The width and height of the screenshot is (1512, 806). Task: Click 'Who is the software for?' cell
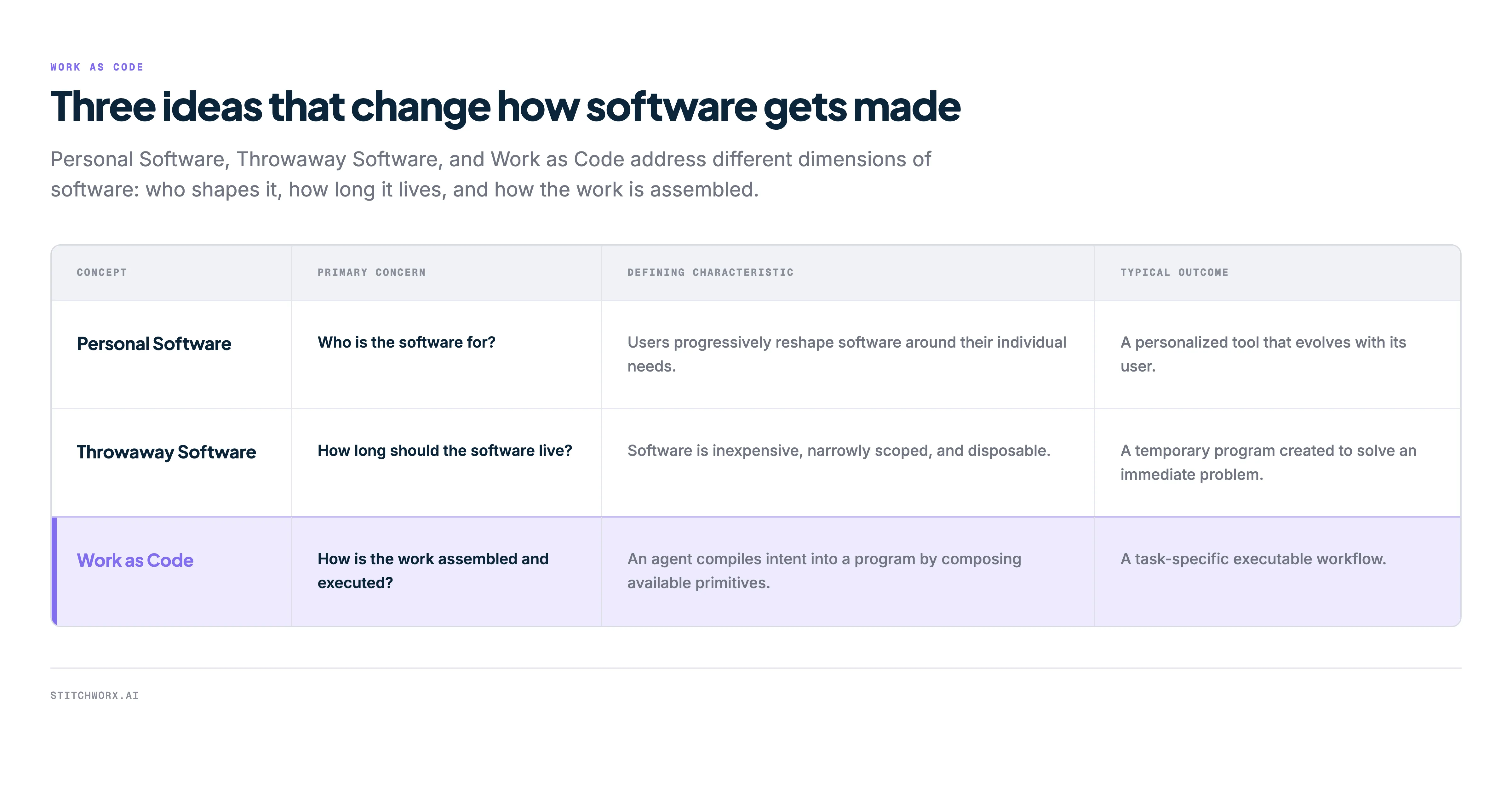tap(406, 343)
